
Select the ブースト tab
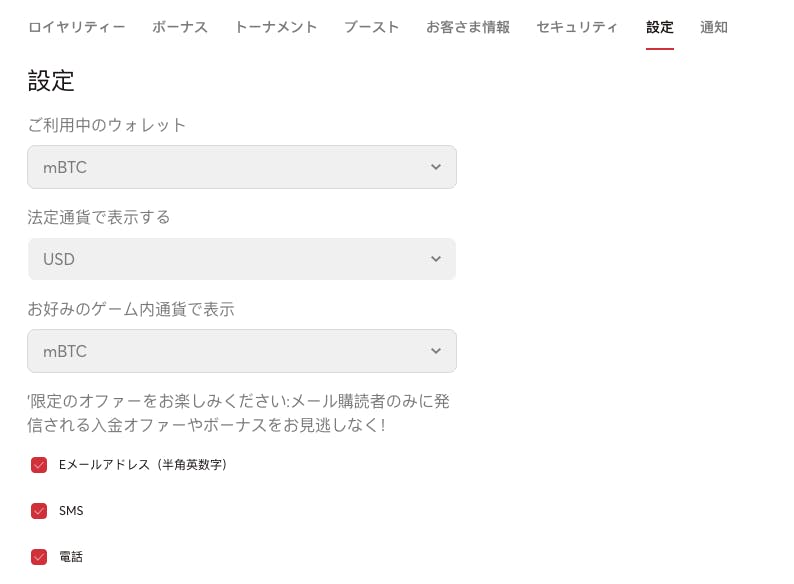(x=371, y=27)
